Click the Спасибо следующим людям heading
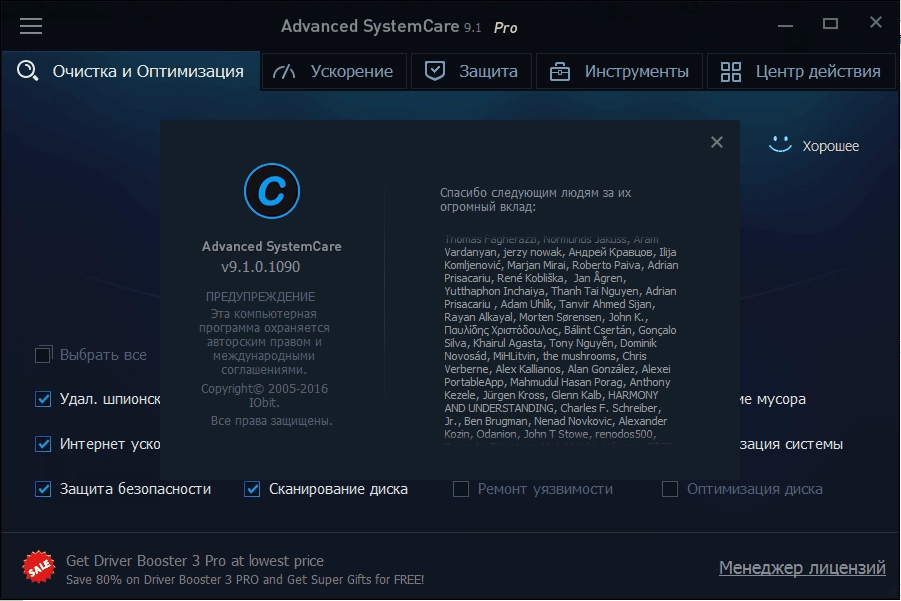Screen dimensions: 901x601 point(535,200)
